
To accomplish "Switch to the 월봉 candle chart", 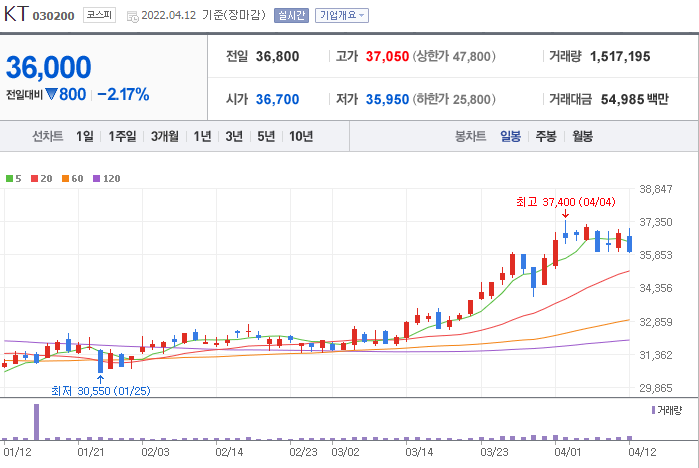I will coord(582,136).
